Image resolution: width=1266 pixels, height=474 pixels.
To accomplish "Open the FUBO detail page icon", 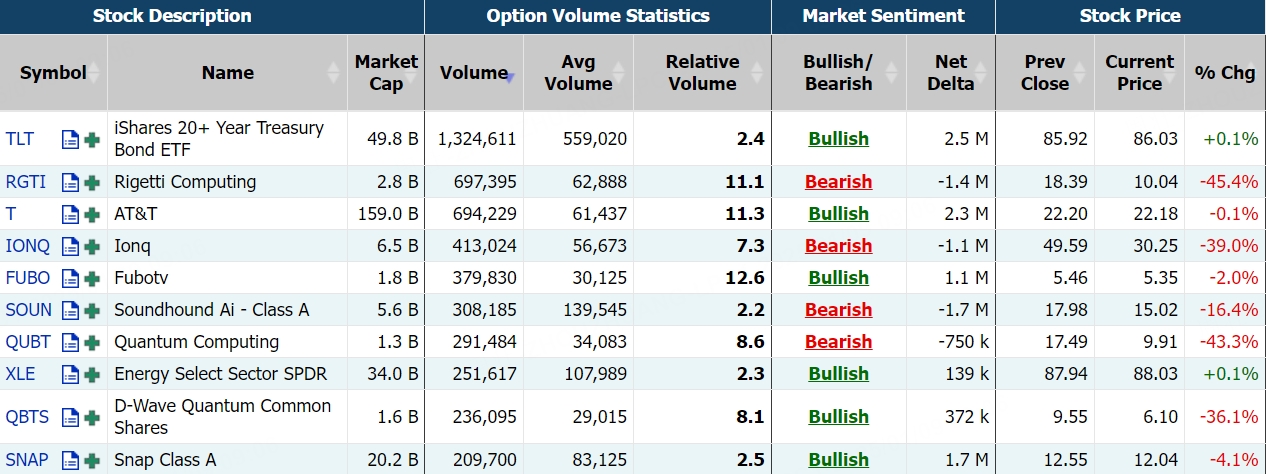I will click(x=70, y=278).
